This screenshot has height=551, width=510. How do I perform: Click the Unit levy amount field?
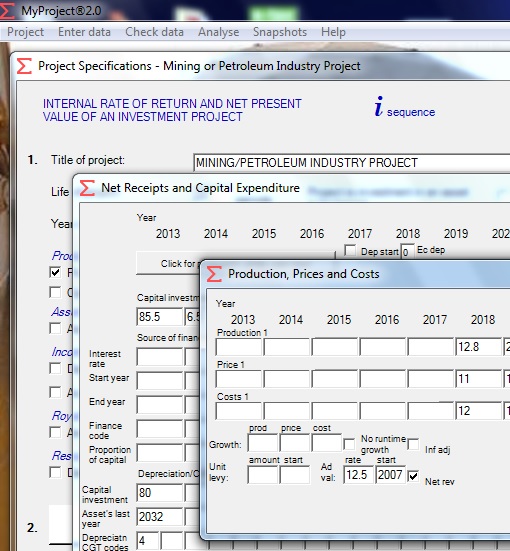coord(263,475)
